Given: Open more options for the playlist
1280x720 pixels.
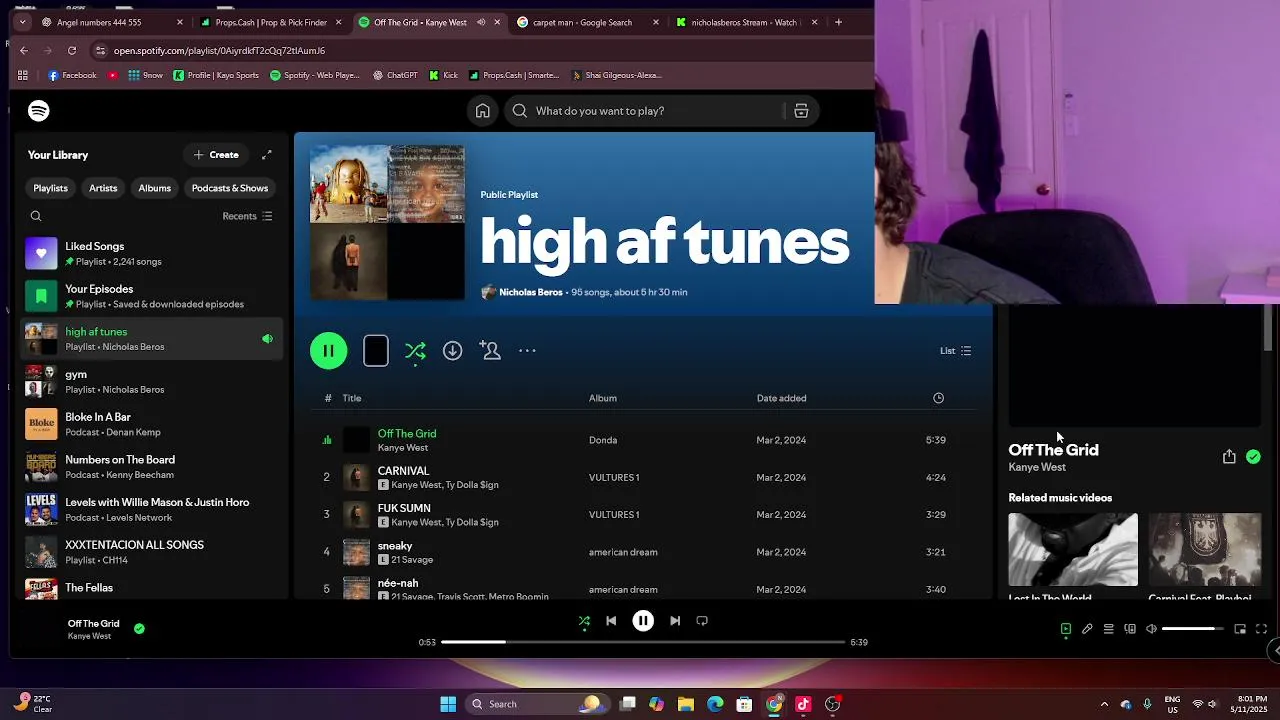Looking at the screenshot, I should coord(527,351).
